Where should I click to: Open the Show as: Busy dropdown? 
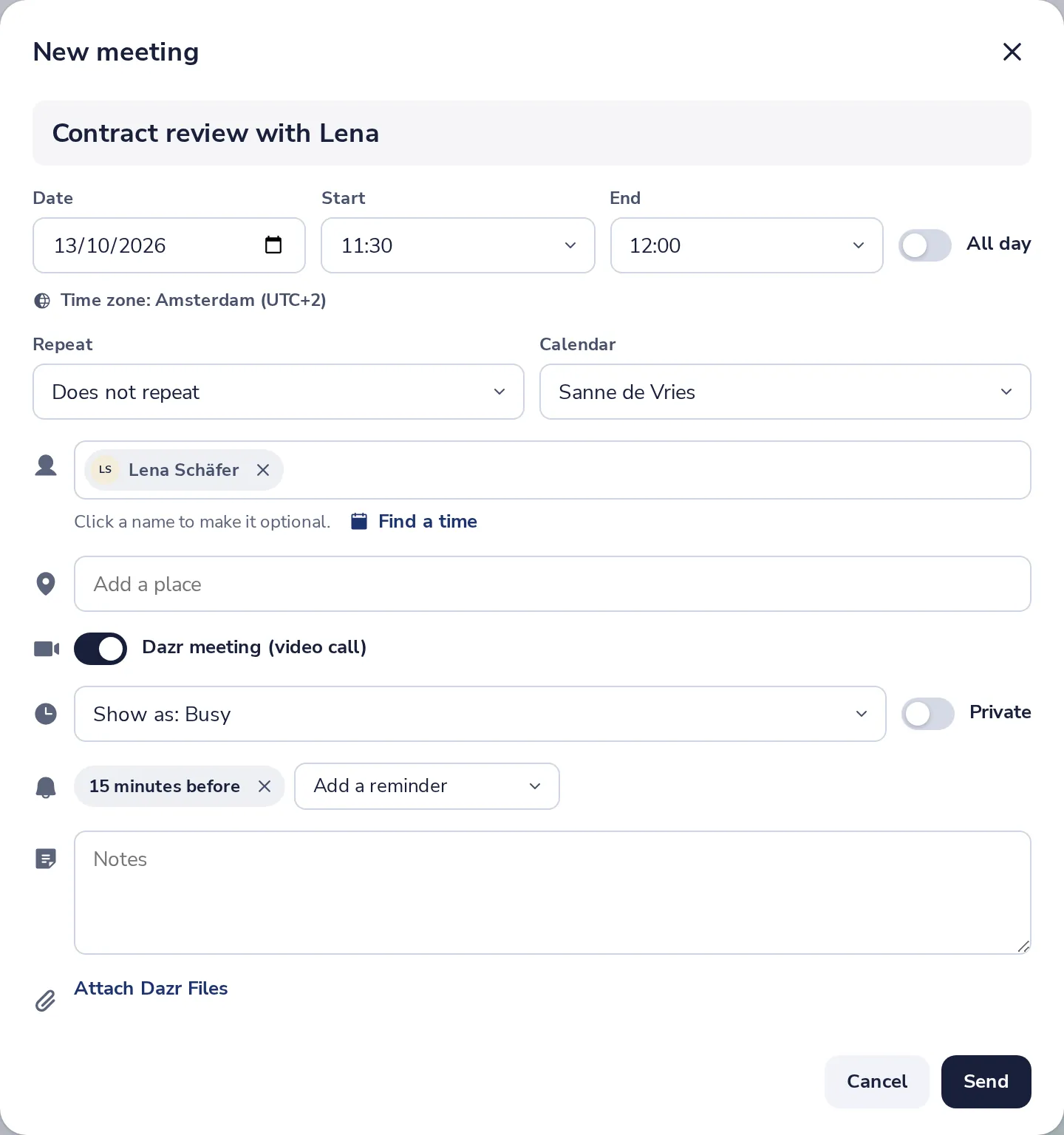coord(480,714)
